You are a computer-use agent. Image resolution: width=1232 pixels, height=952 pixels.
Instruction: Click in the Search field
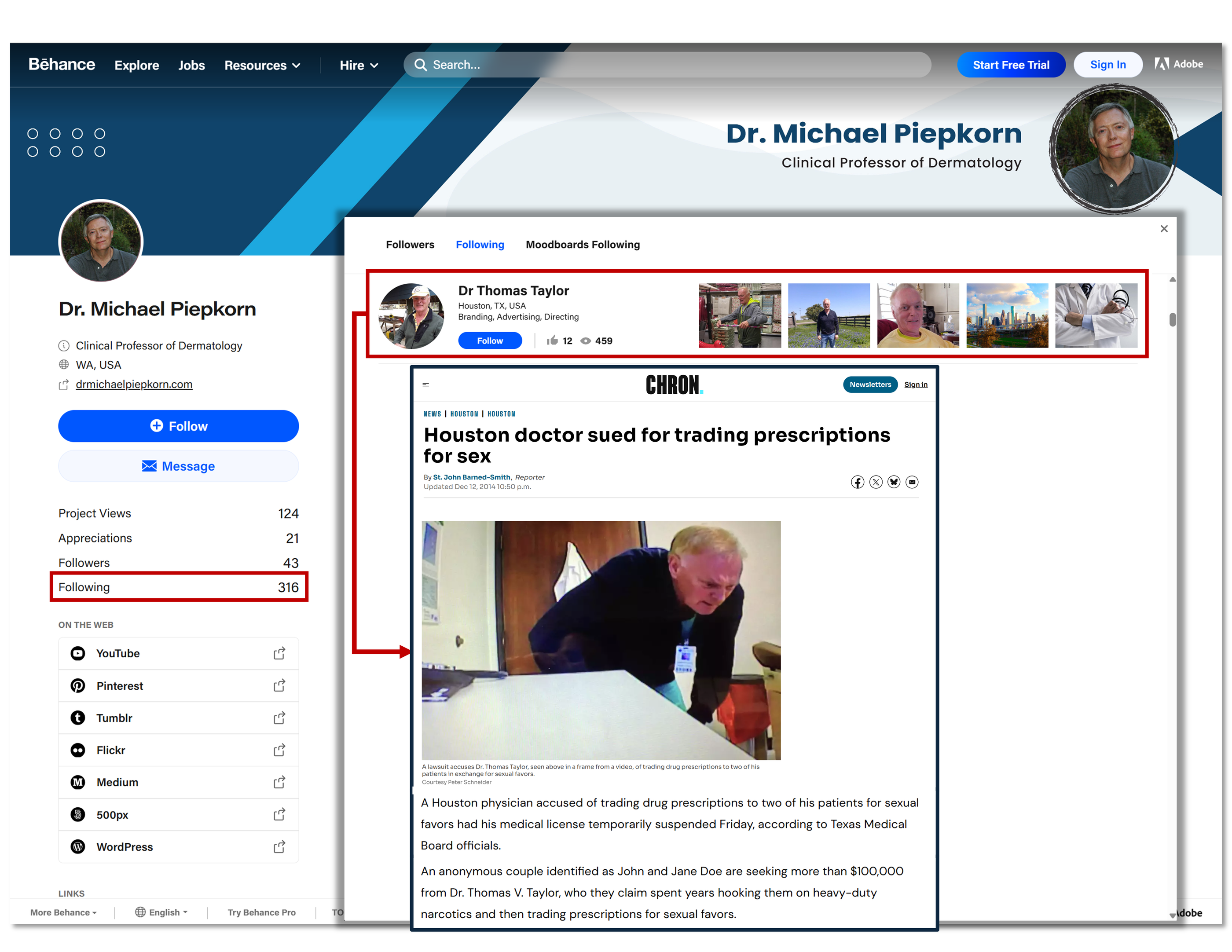tap(667, 65)
